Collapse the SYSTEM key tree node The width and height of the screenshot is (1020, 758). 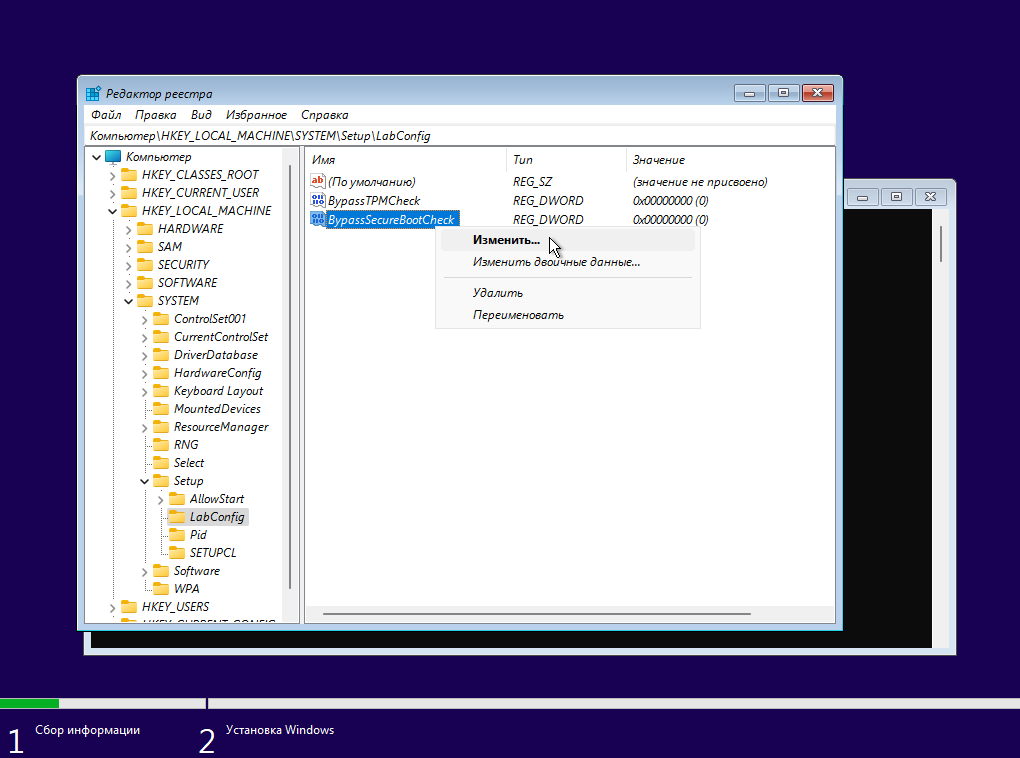click(129, 301)
